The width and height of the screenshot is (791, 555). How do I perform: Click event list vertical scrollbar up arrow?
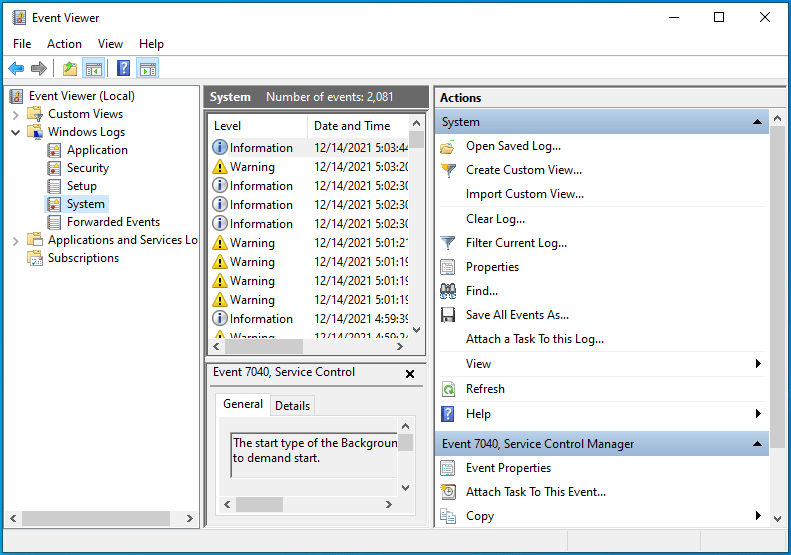click(416, 123)
